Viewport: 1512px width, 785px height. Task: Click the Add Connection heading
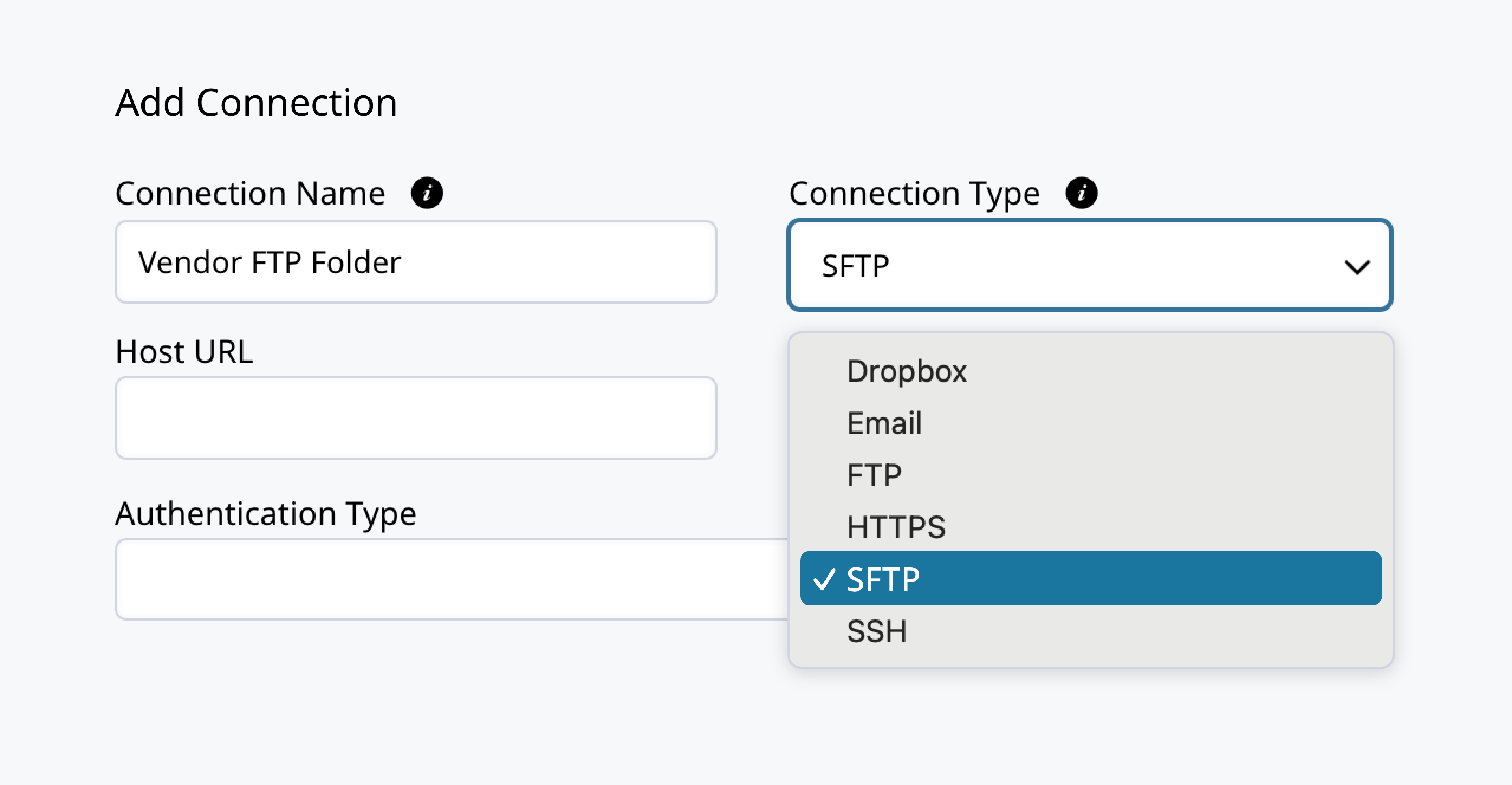(257, 103)
